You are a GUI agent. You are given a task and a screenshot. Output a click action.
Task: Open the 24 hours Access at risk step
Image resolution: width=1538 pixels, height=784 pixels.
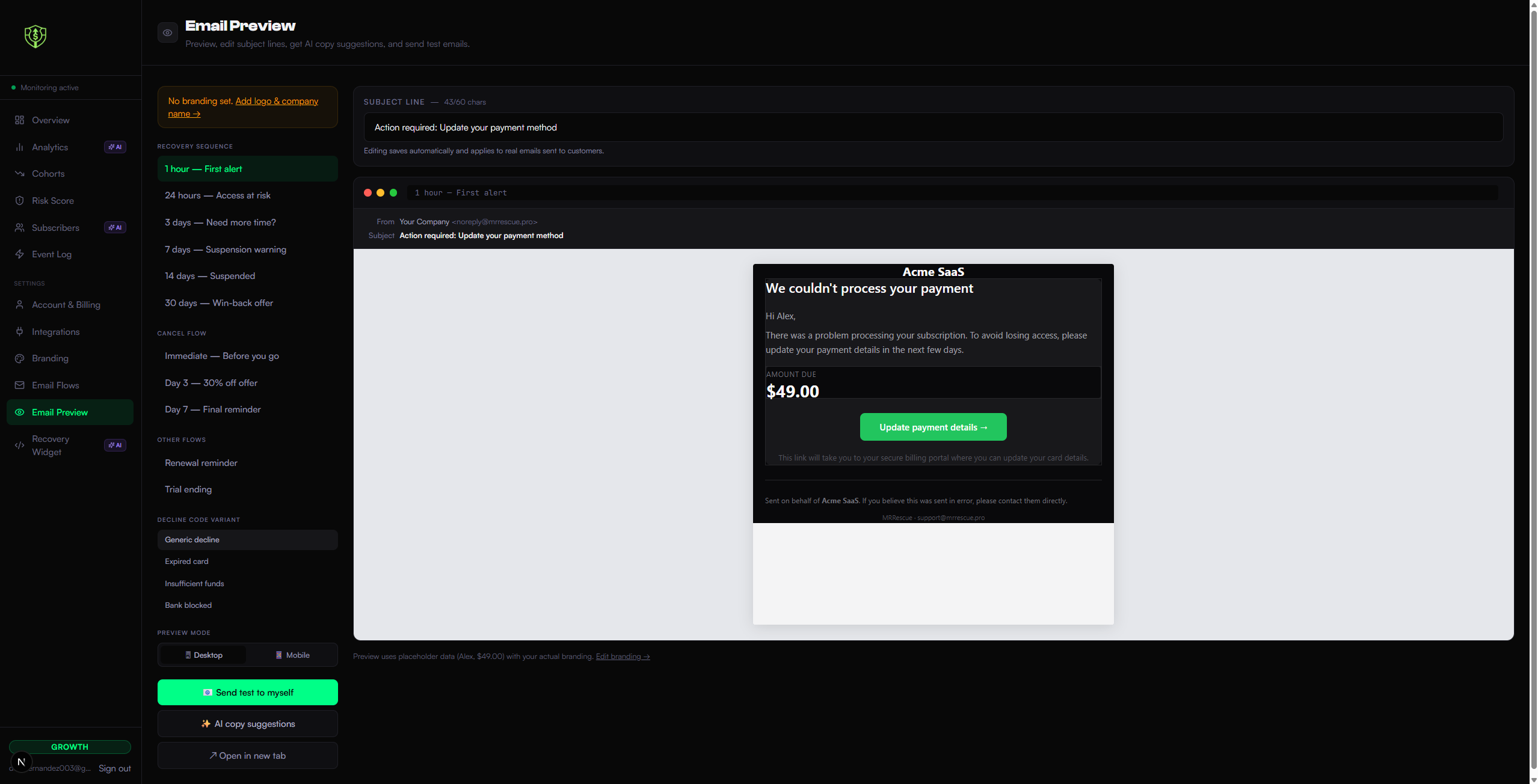pos(218,195)
